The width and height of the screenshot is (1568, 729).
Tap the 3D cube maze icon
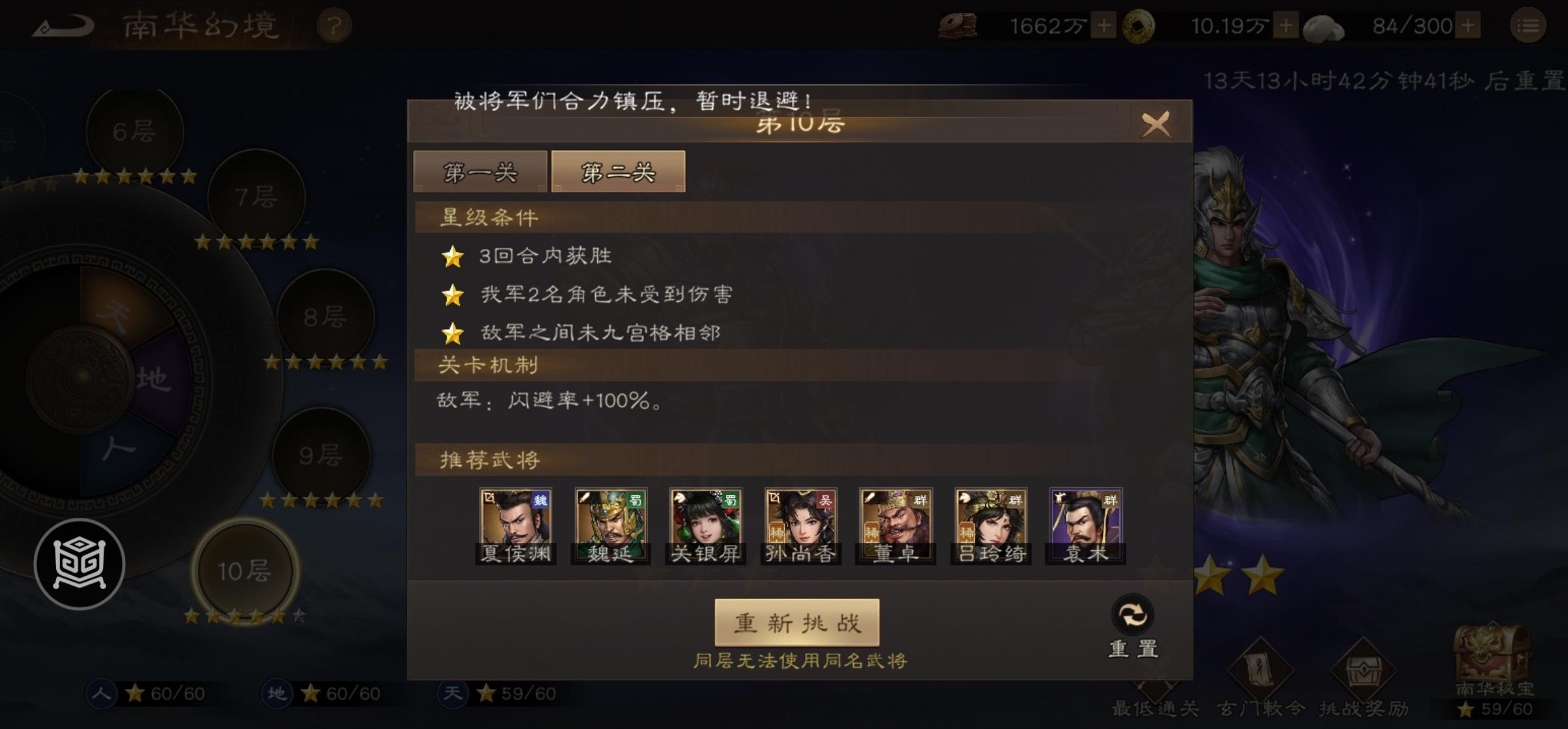pos(79,563)
